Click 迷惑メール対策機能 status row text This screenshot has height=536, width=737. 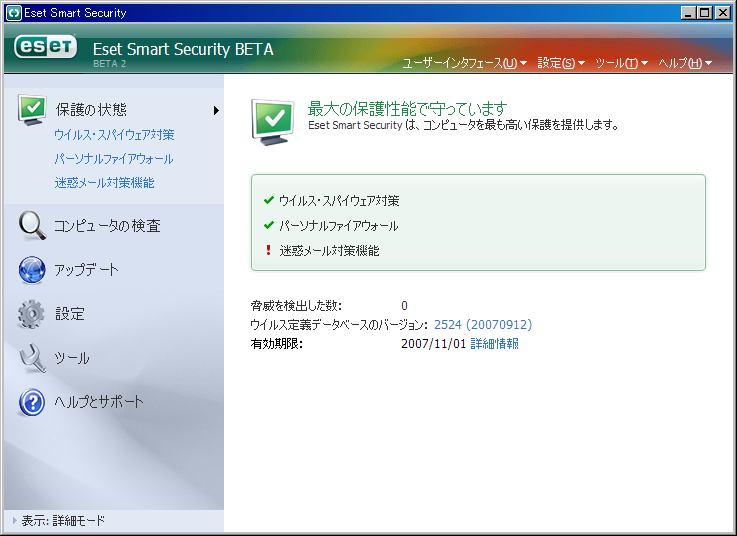click(x=329, y=251)
